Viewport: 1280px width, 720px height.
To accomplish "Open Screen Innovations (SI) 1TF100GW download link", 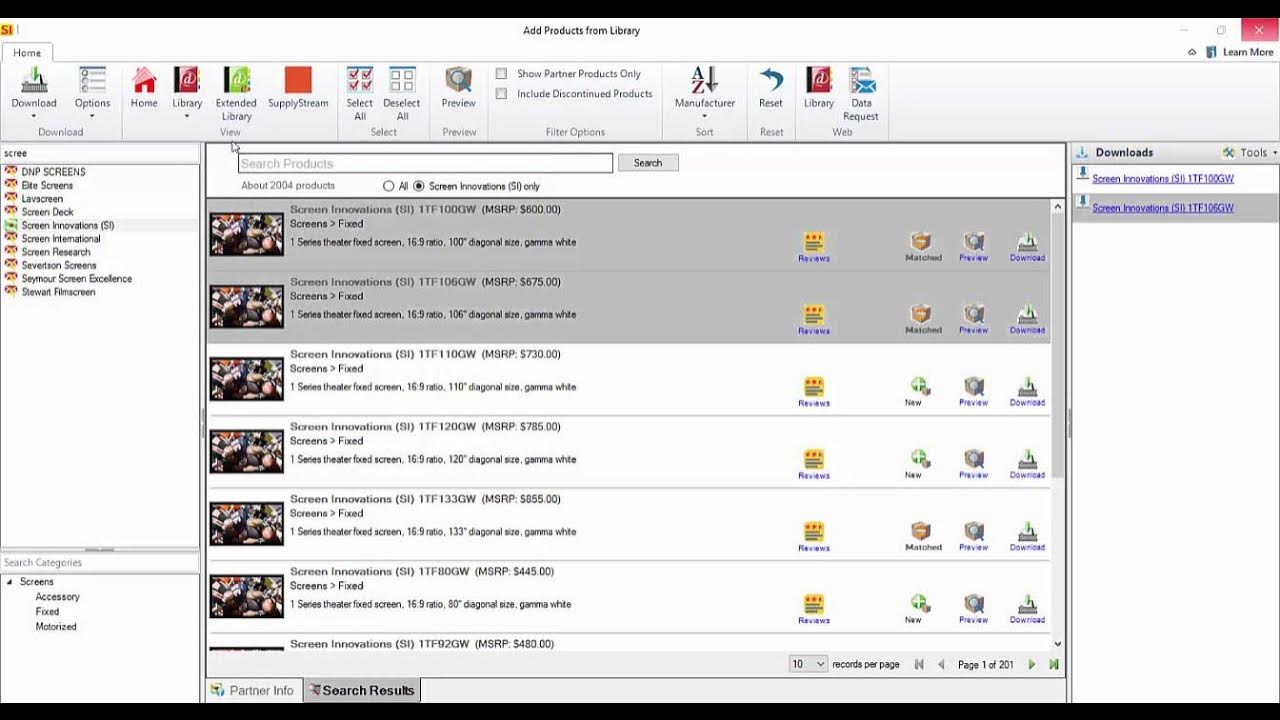I will tap(1163, 179).
